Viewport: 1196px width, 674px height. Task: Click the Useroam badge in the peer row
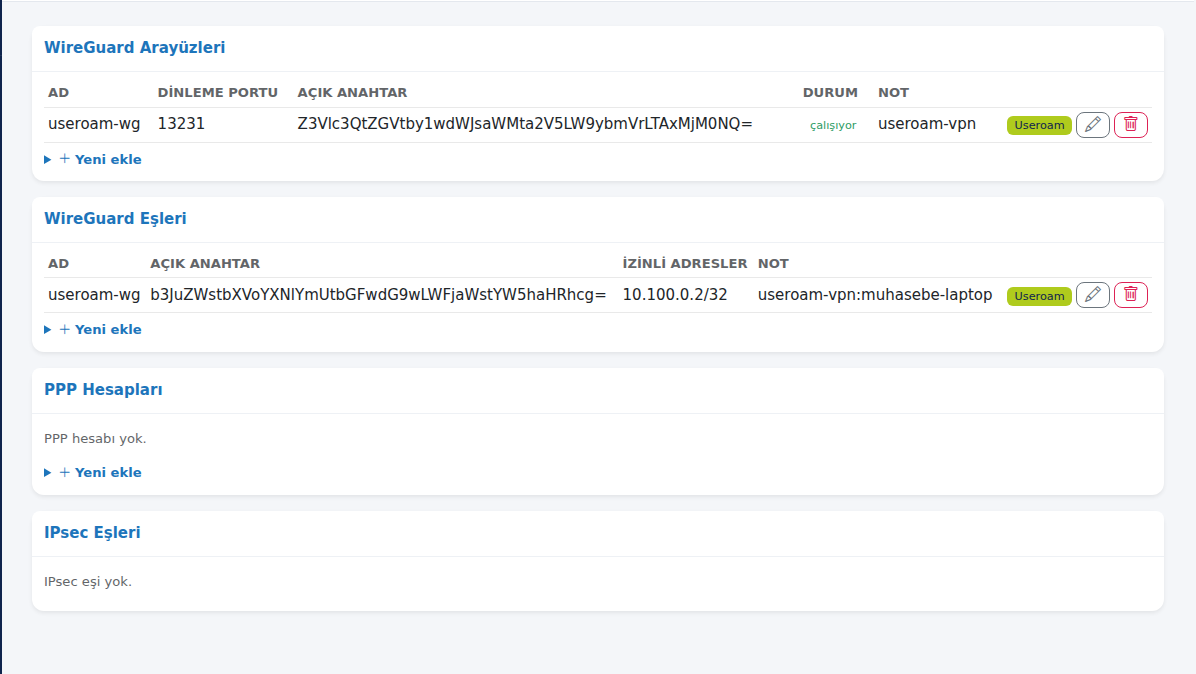pos(1039,296)
